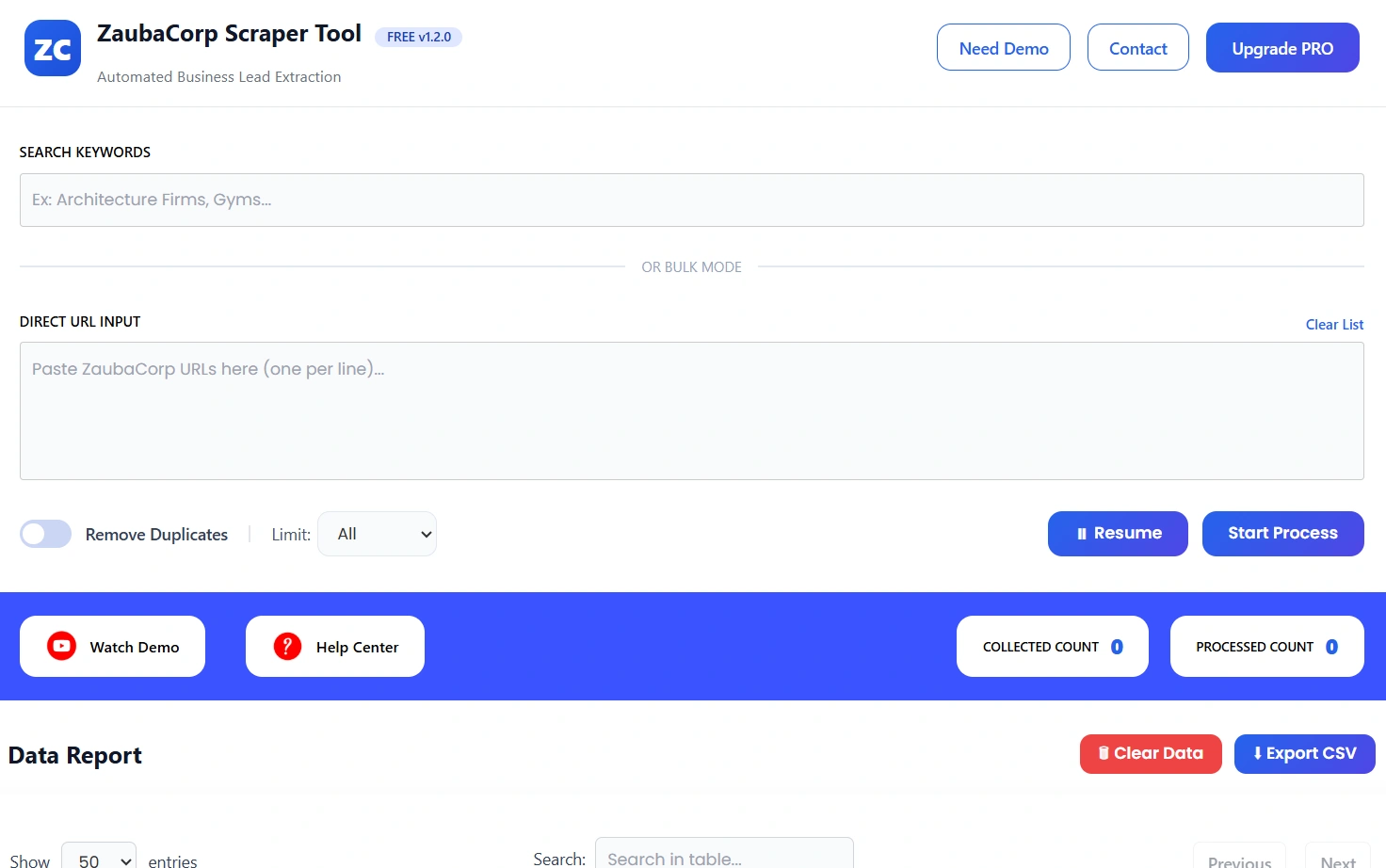
Task: Export the data as CSV
Action: 1304,754
